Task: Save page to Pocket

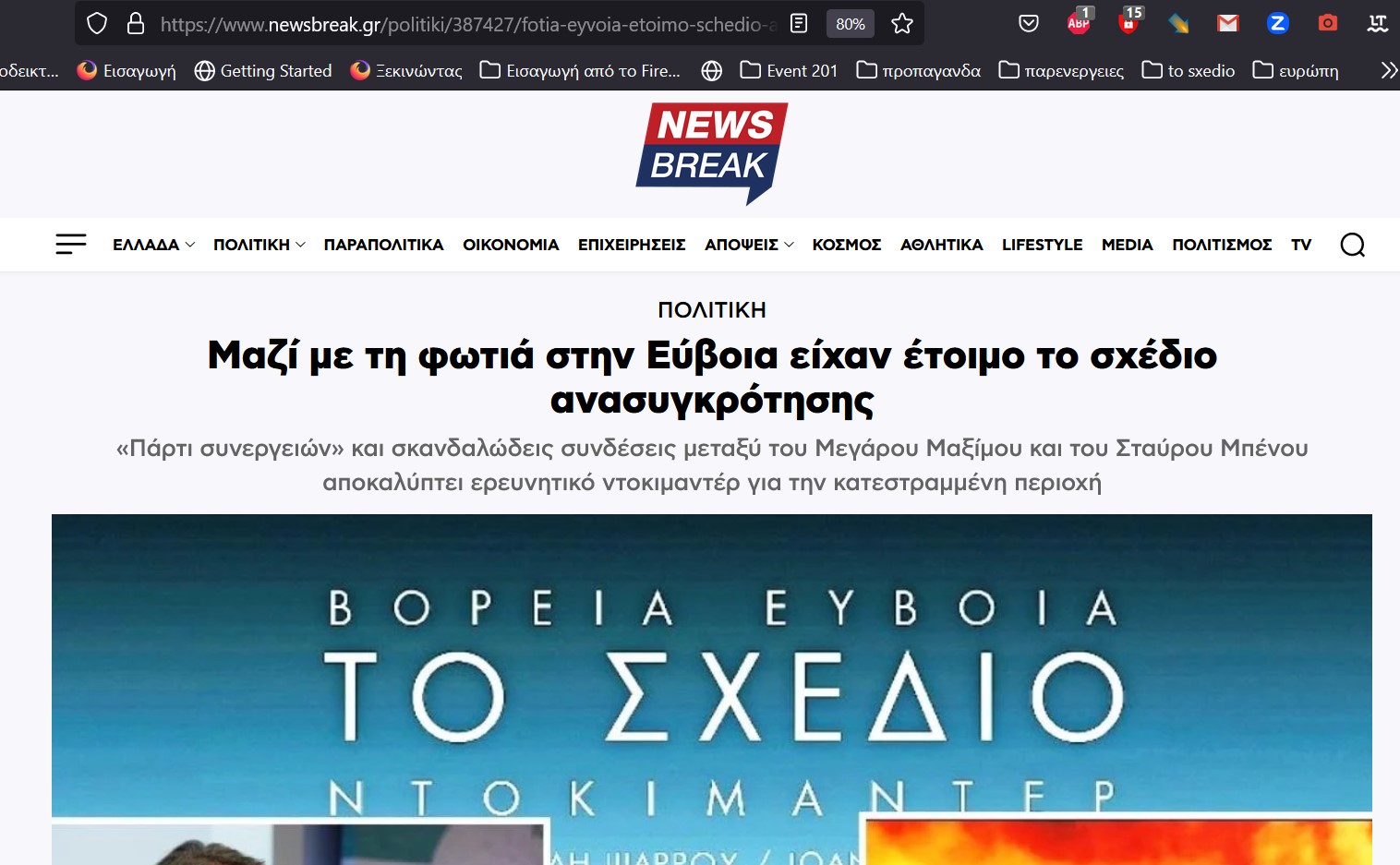Action: tap(1028, 24)
